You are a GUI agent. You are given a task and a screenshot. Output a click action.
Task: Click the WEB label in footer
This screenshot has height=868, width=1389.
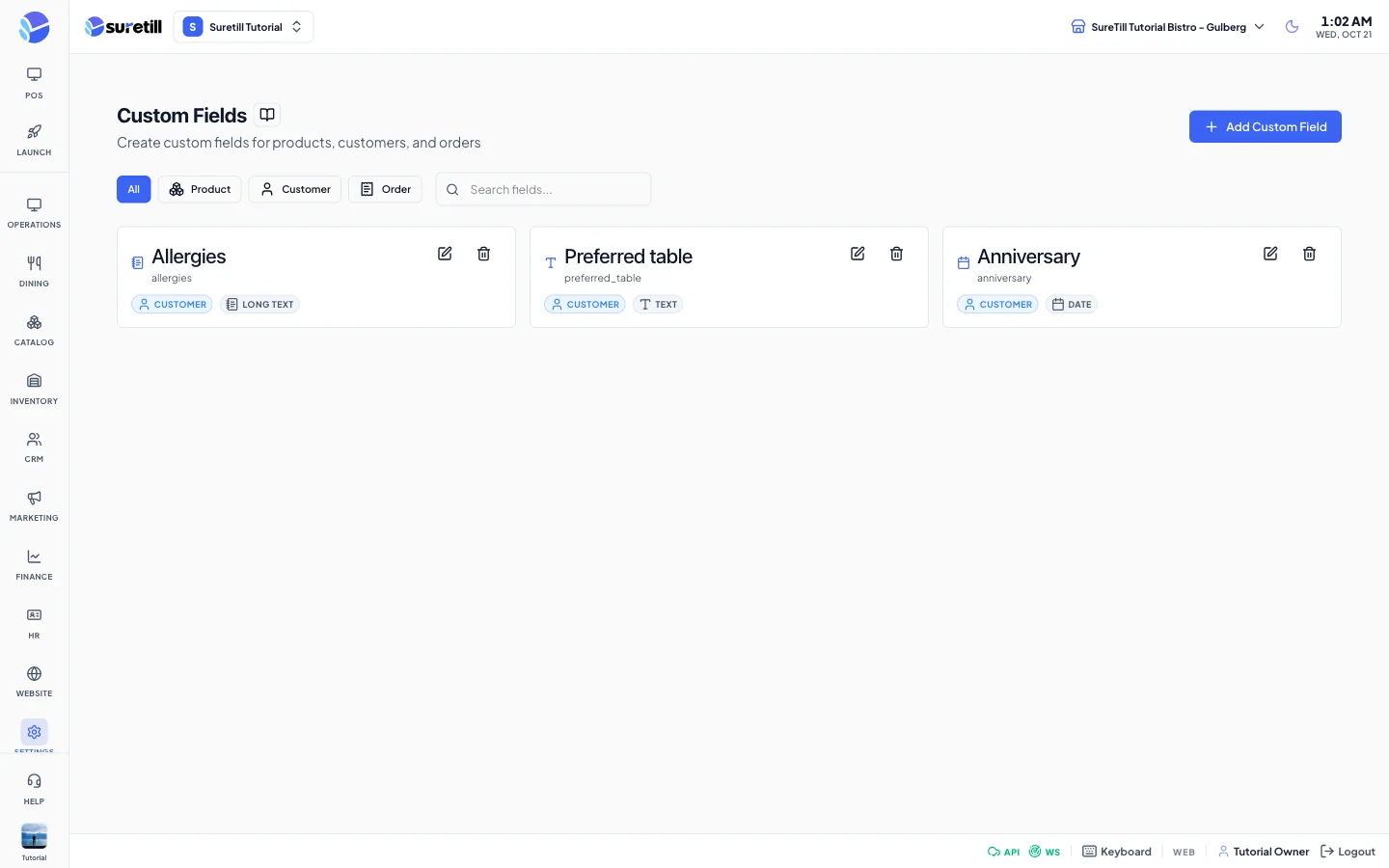coord(1184,852)
